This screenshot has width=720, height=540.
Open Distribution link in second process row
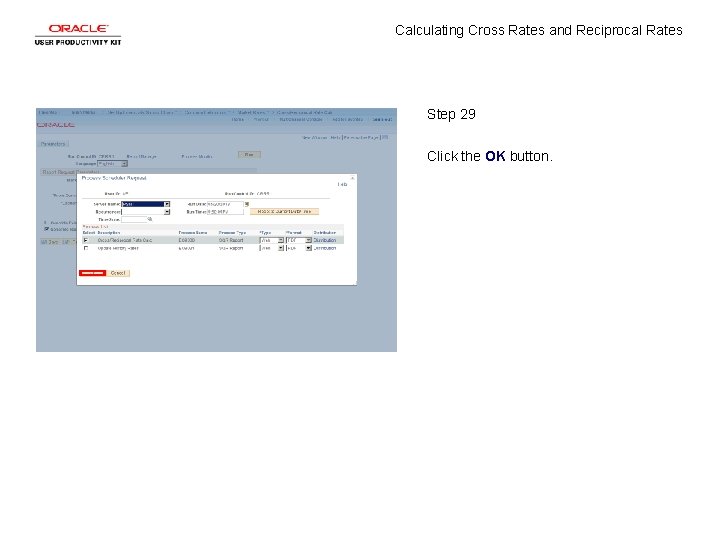[x=325, y=248]
